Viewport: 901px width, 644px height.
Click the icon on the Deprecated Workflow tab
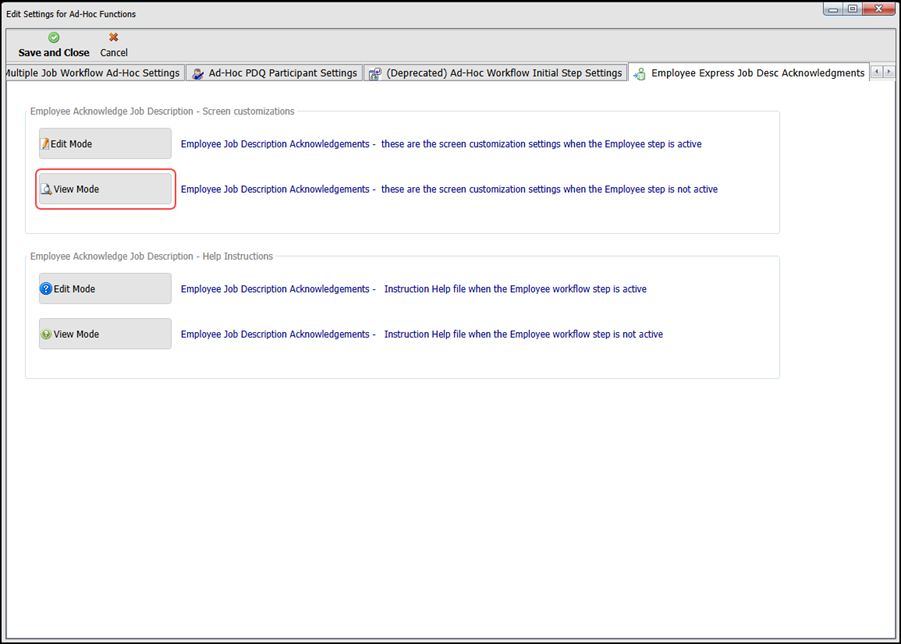click(x=374, y=73)
